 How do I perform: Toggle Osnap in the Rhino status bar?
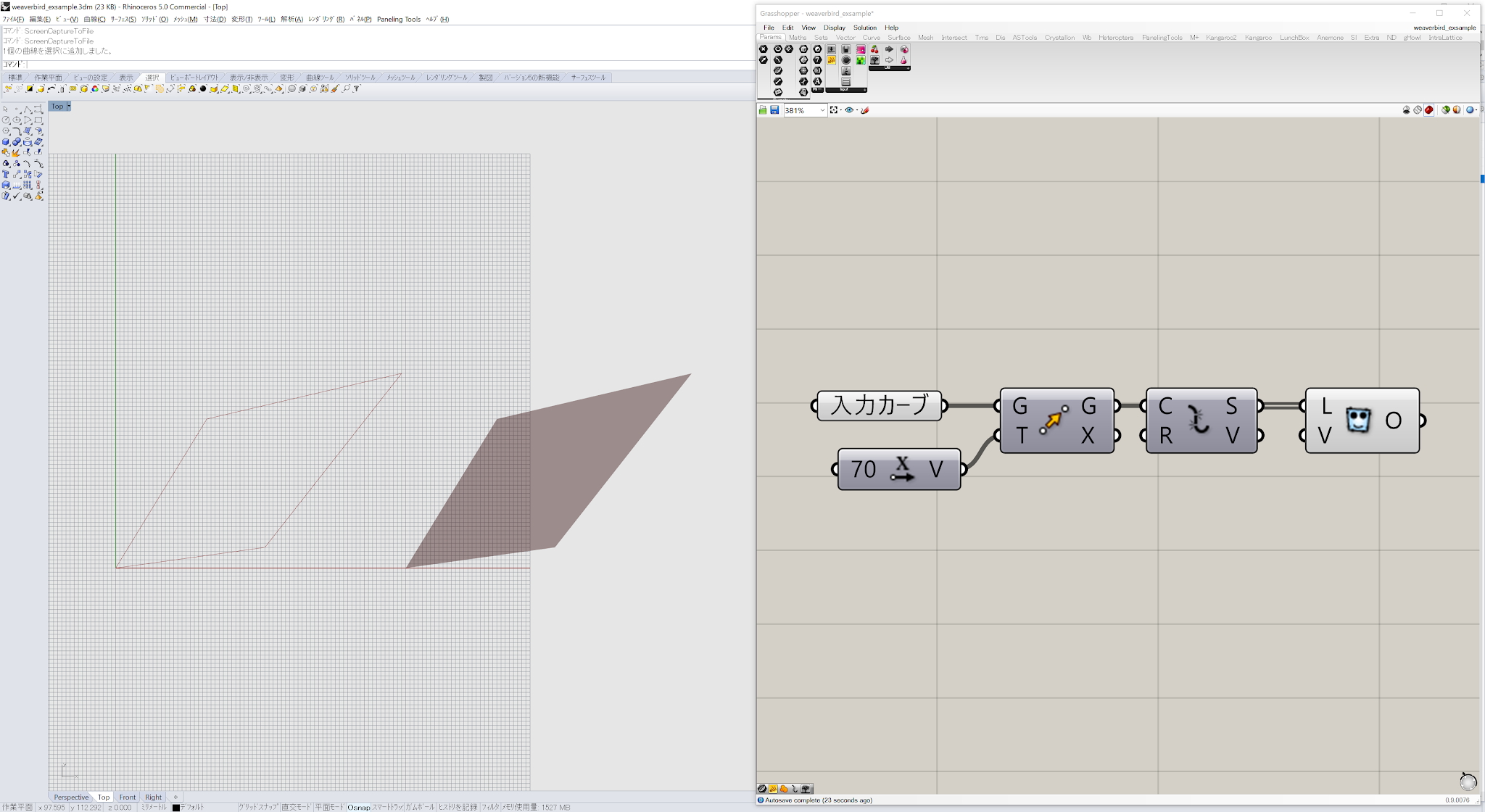358,807
